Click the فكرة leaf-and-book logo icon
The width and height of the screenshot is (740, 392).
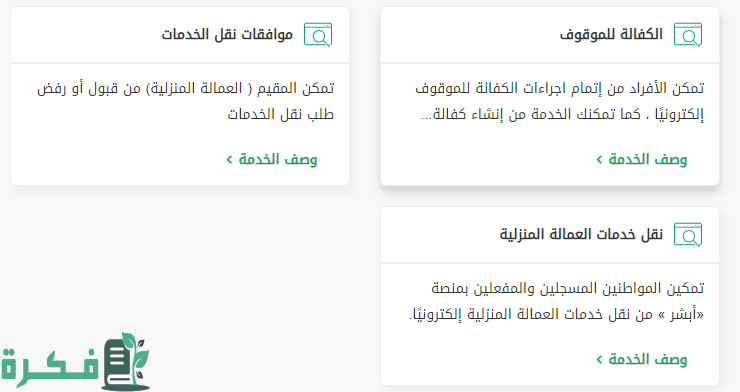click(x=126, y=361)
